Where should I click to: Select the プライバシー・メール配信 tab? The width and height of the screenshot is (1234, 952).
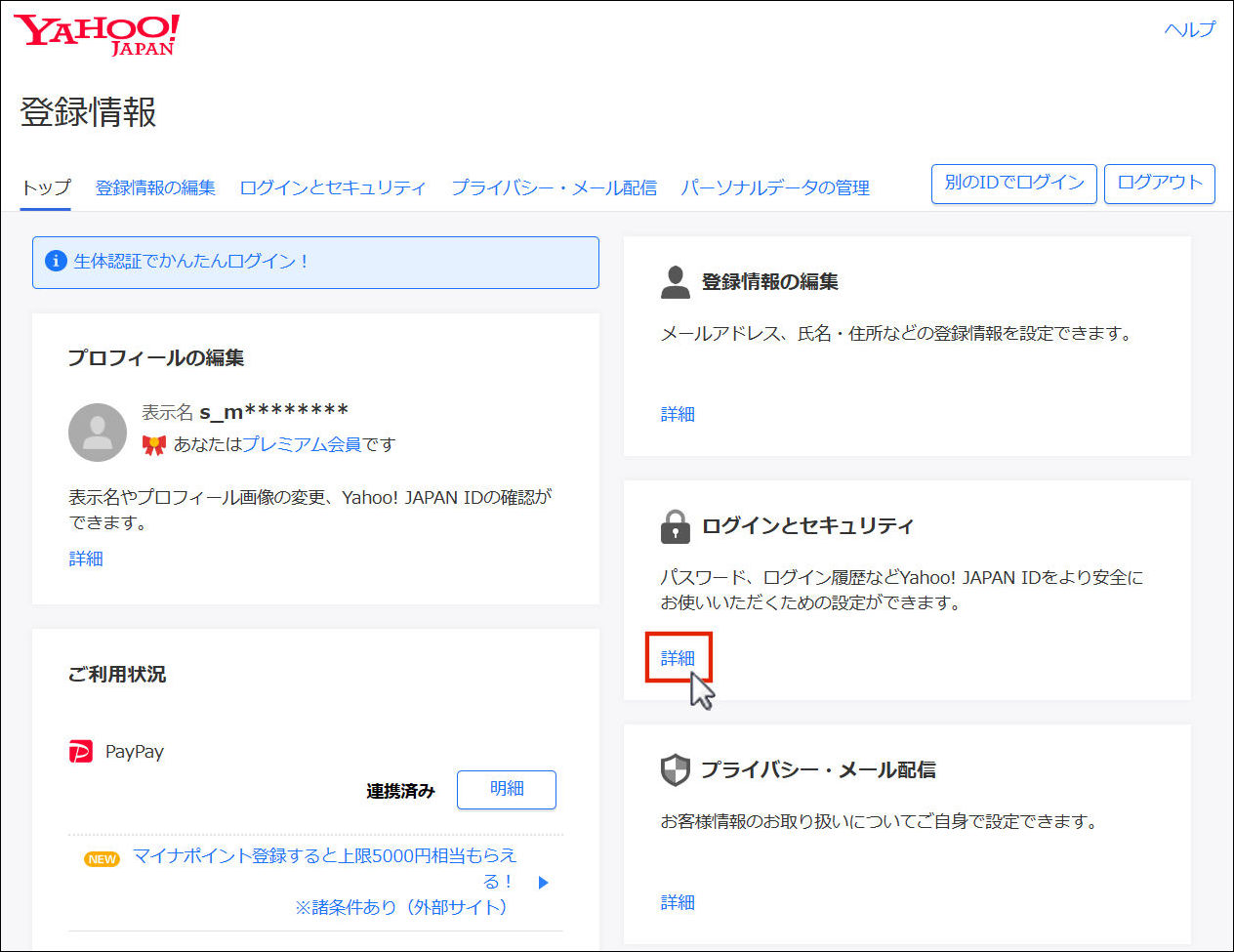click(x=554, y=187)
